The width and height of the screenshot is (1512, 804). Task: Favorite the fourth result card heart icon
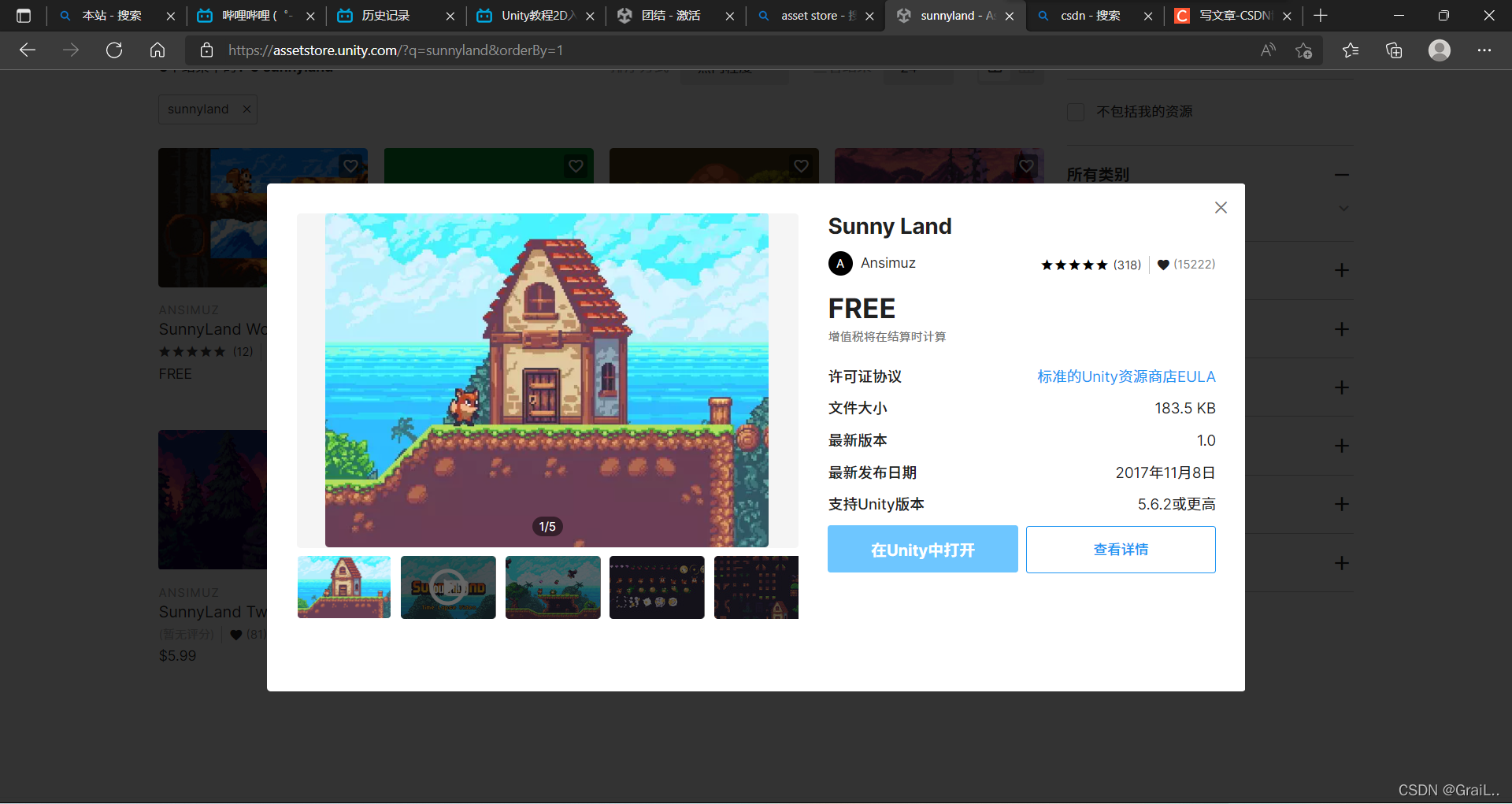click(1026, 166)
